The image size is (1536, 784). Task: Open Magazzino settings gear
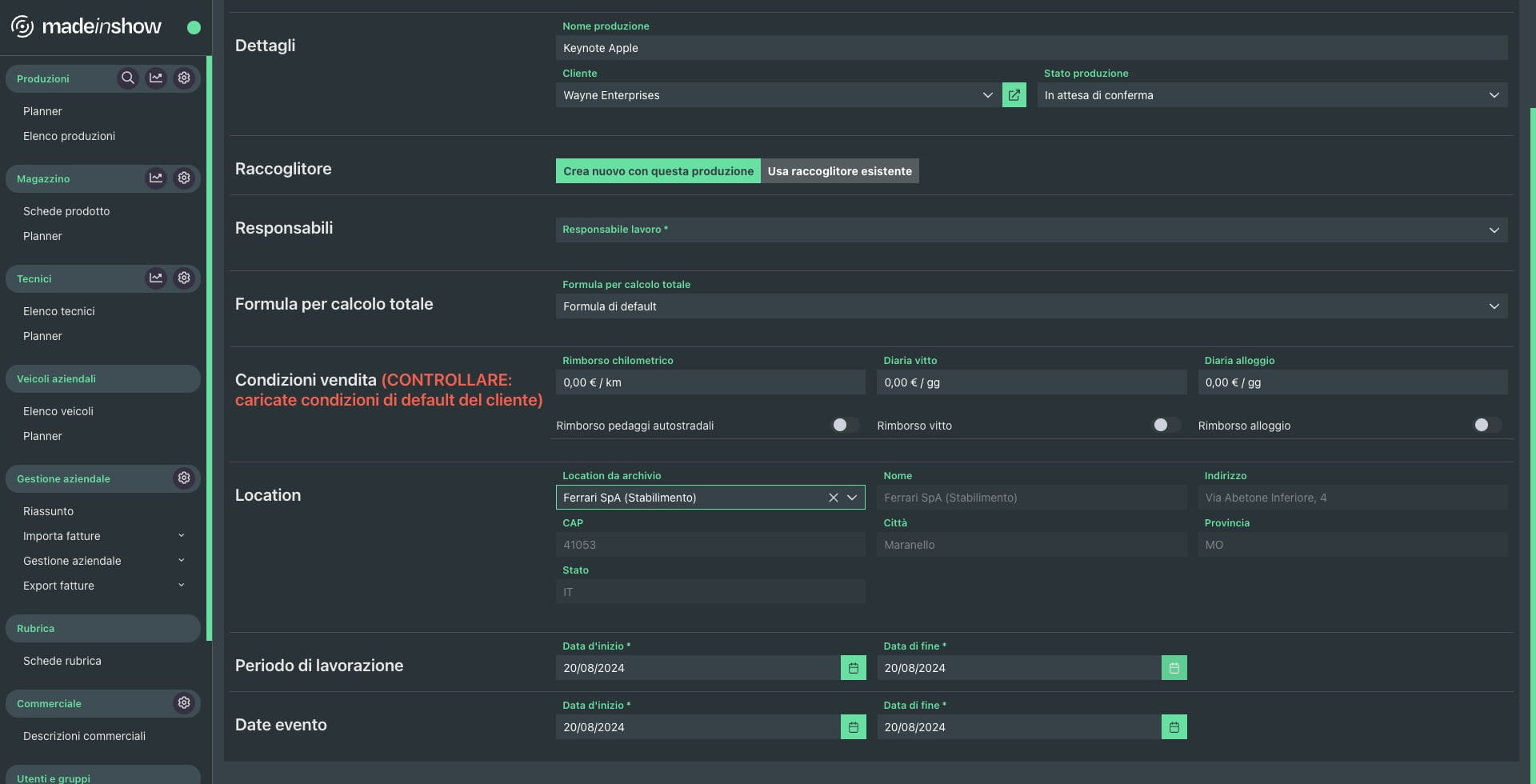pyautogui.click(x=184, y=178)
